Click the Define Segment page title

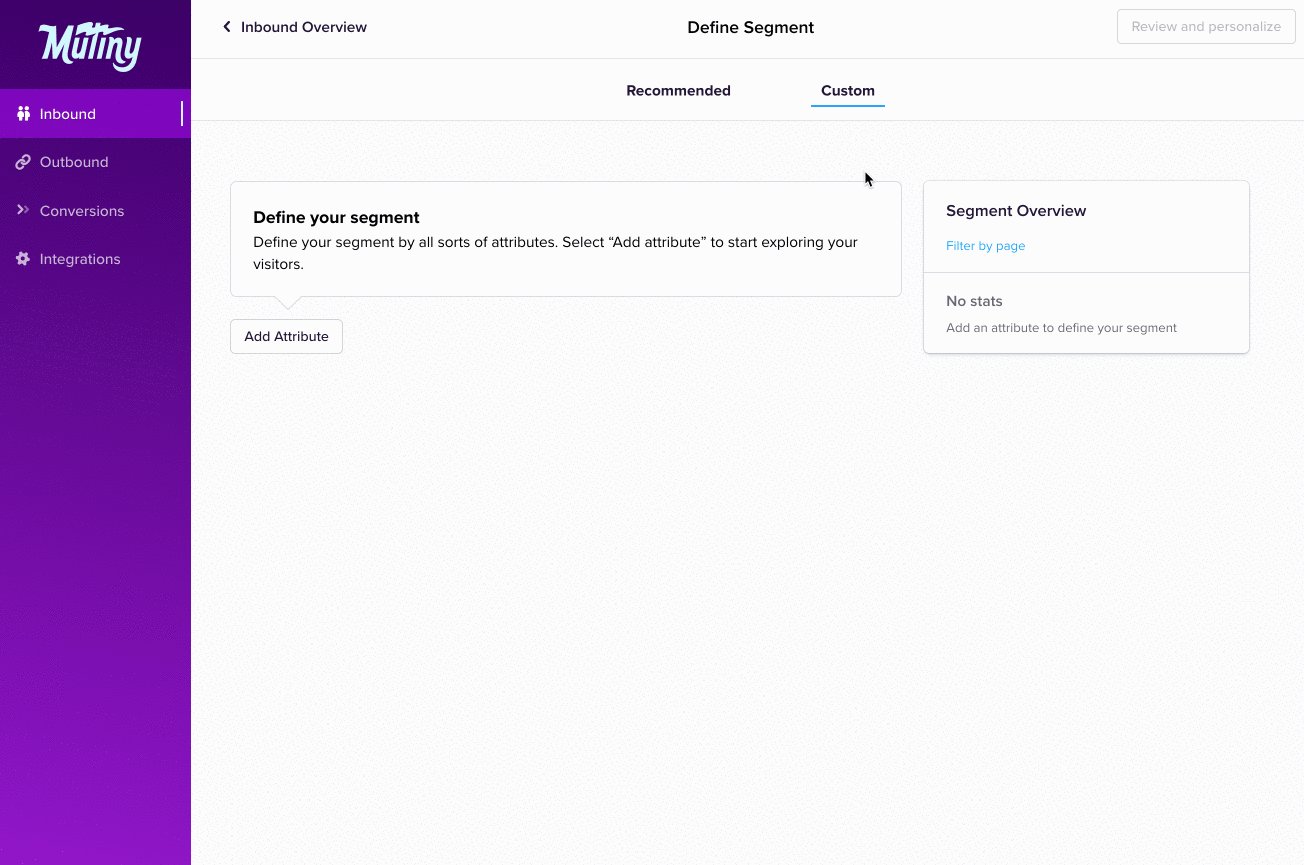point(750,28)
